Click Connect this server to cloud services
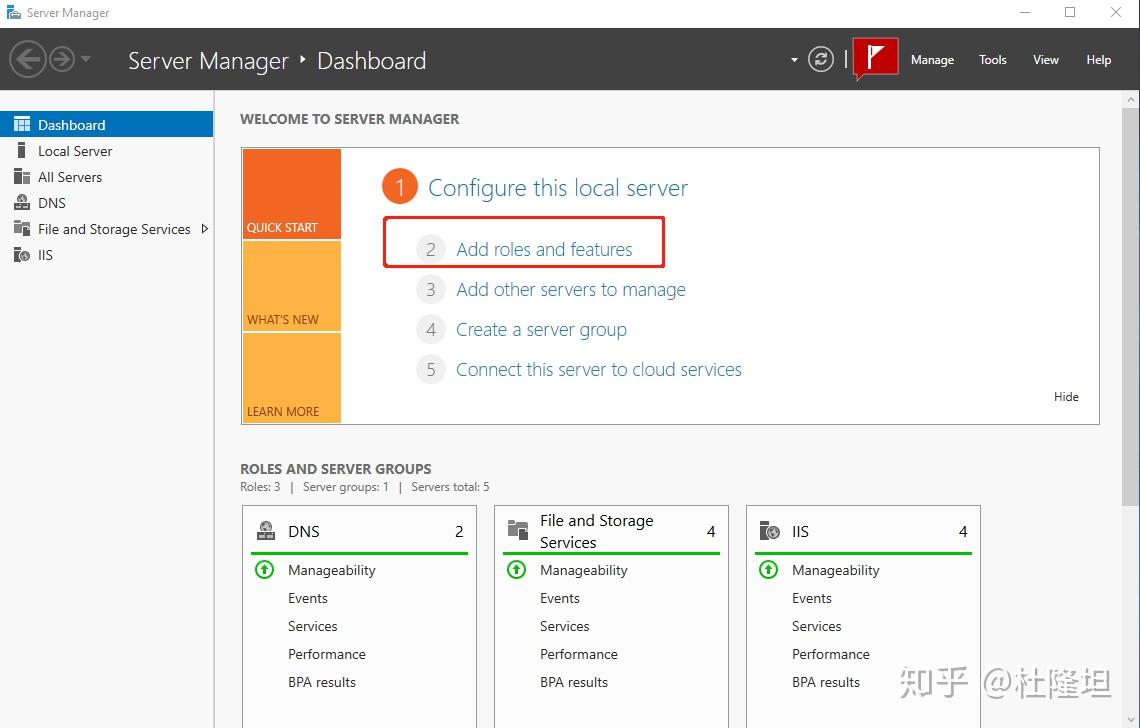 598,369
